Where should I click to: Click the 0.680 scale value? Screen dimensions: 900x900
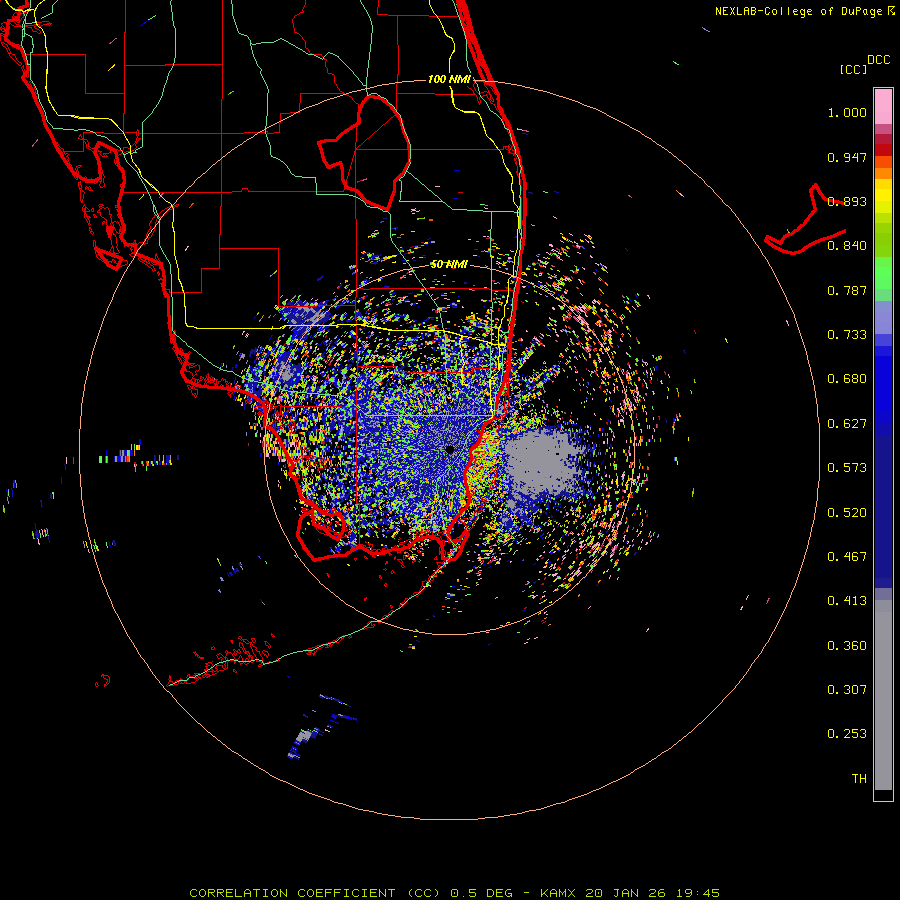point(847,379)
